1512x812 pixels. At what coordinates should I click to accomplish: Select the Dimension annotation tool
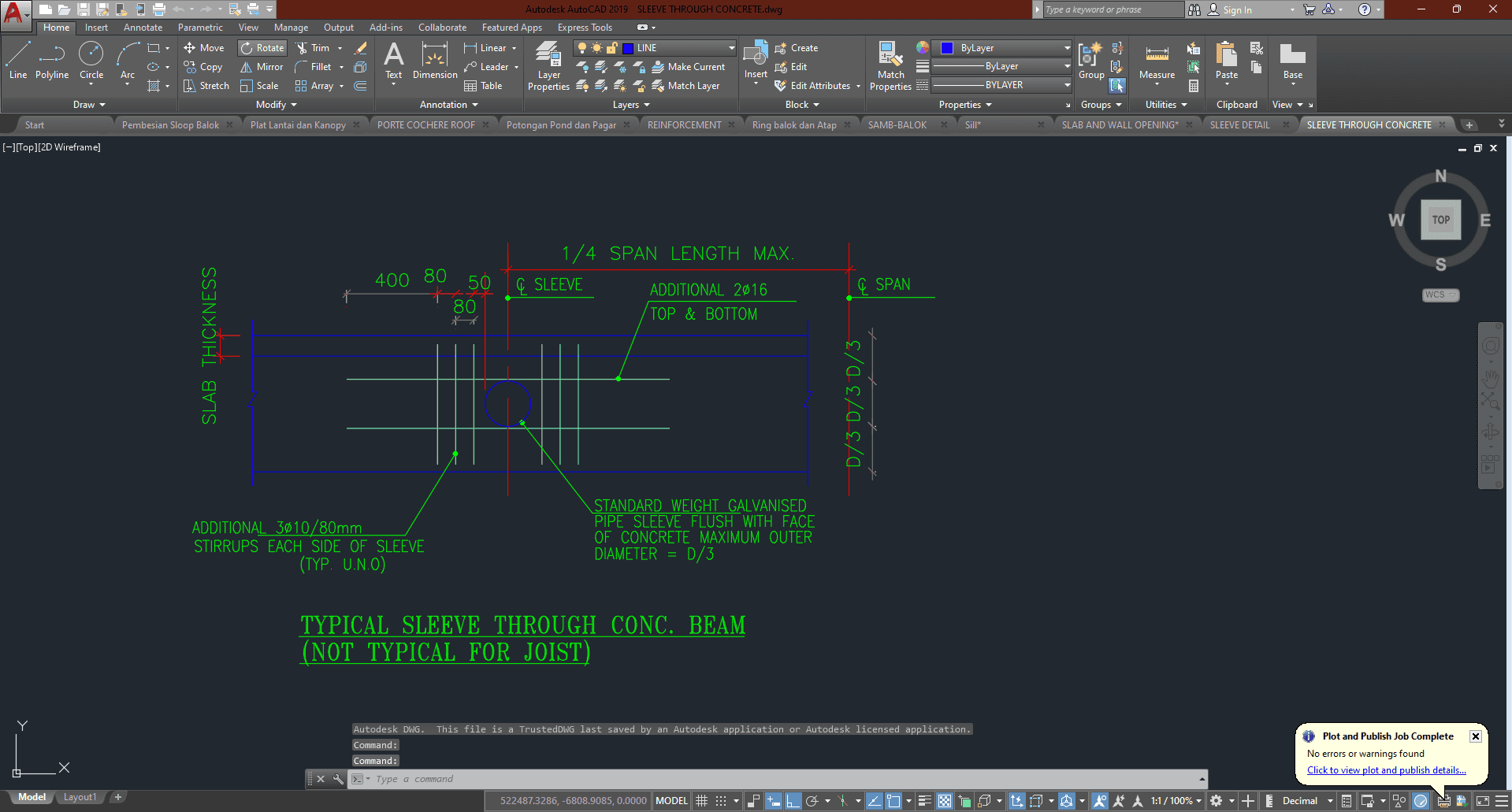tap(434, 61)
